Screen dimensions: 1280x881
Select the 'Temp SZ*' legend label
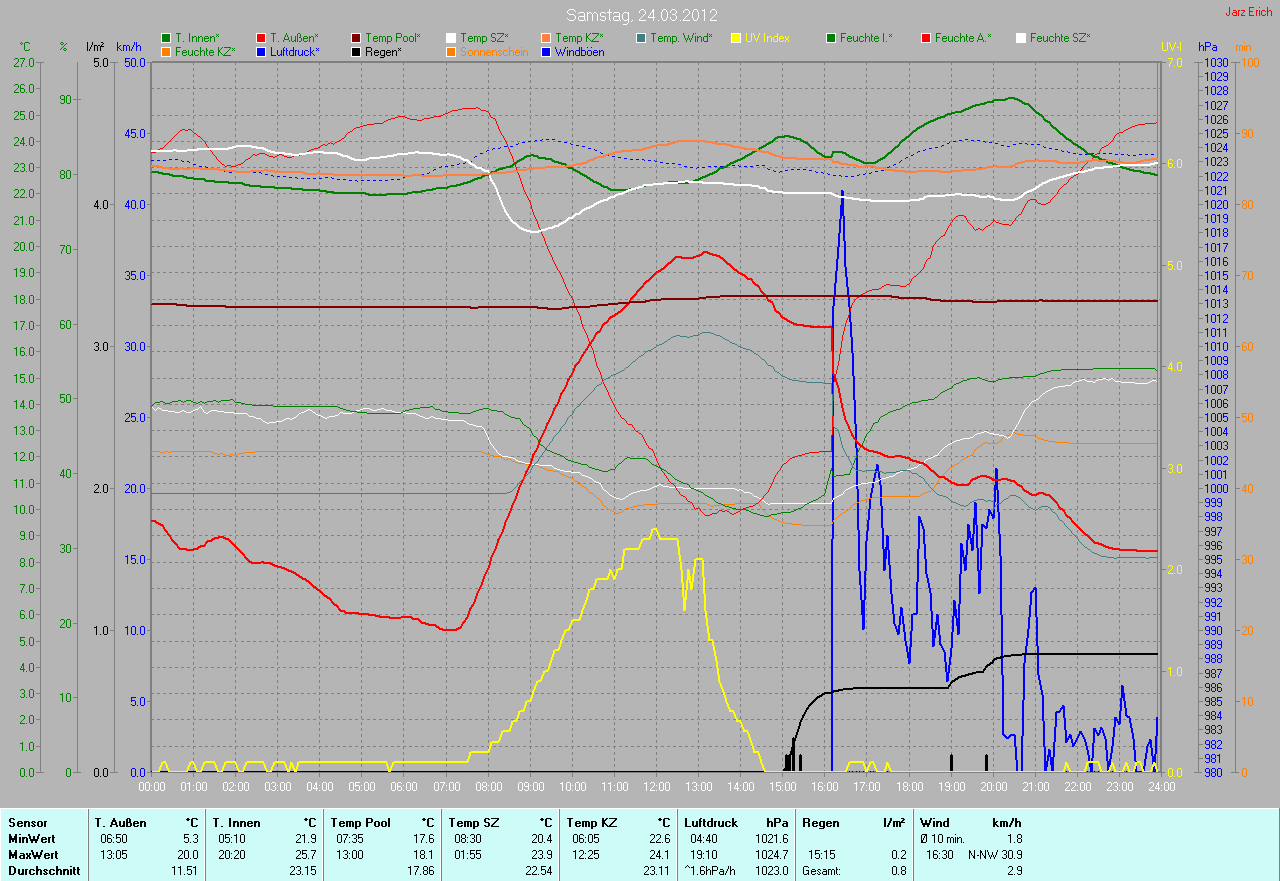click(x=484, y=38)
